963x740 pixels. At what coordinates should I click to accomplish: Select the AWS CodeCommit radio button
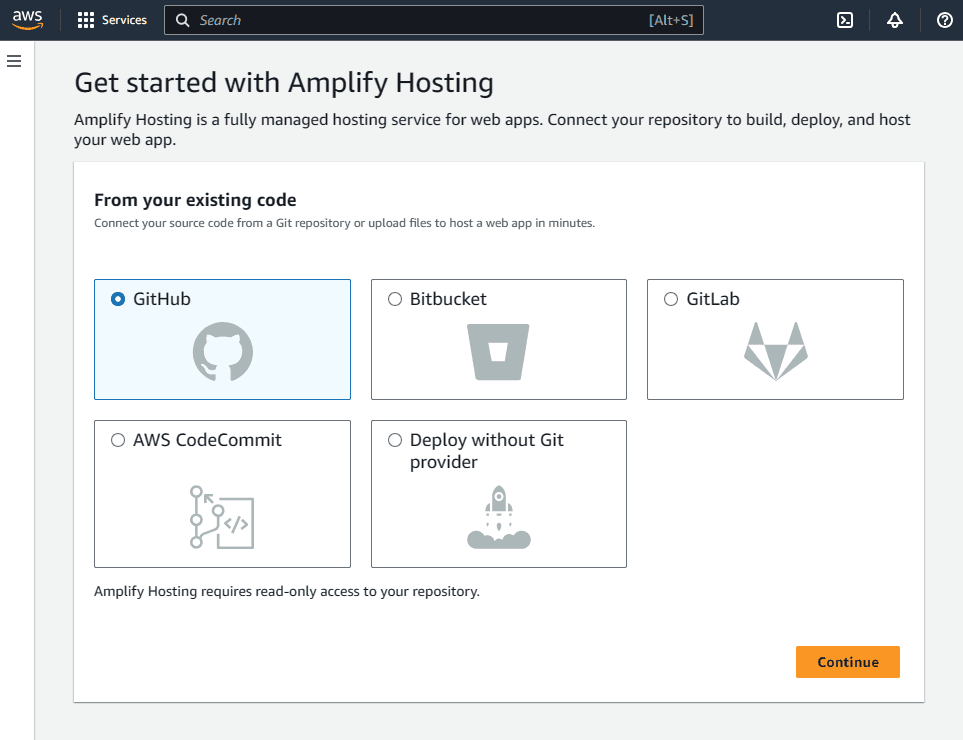[x=118, y=440]
